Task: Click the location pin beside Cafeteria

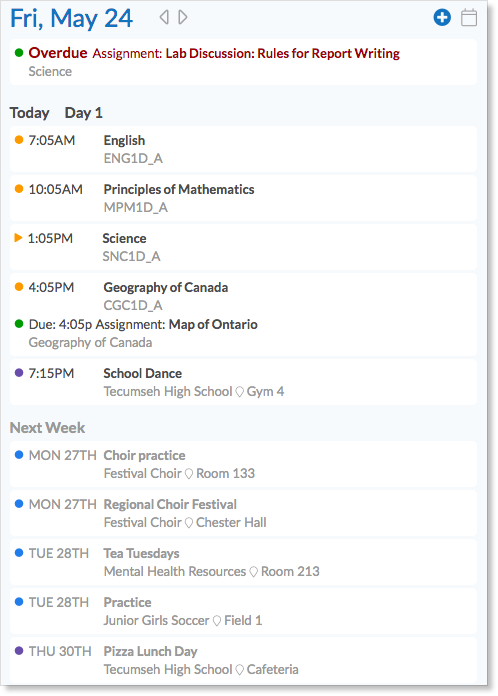Action: coord(240,670)
